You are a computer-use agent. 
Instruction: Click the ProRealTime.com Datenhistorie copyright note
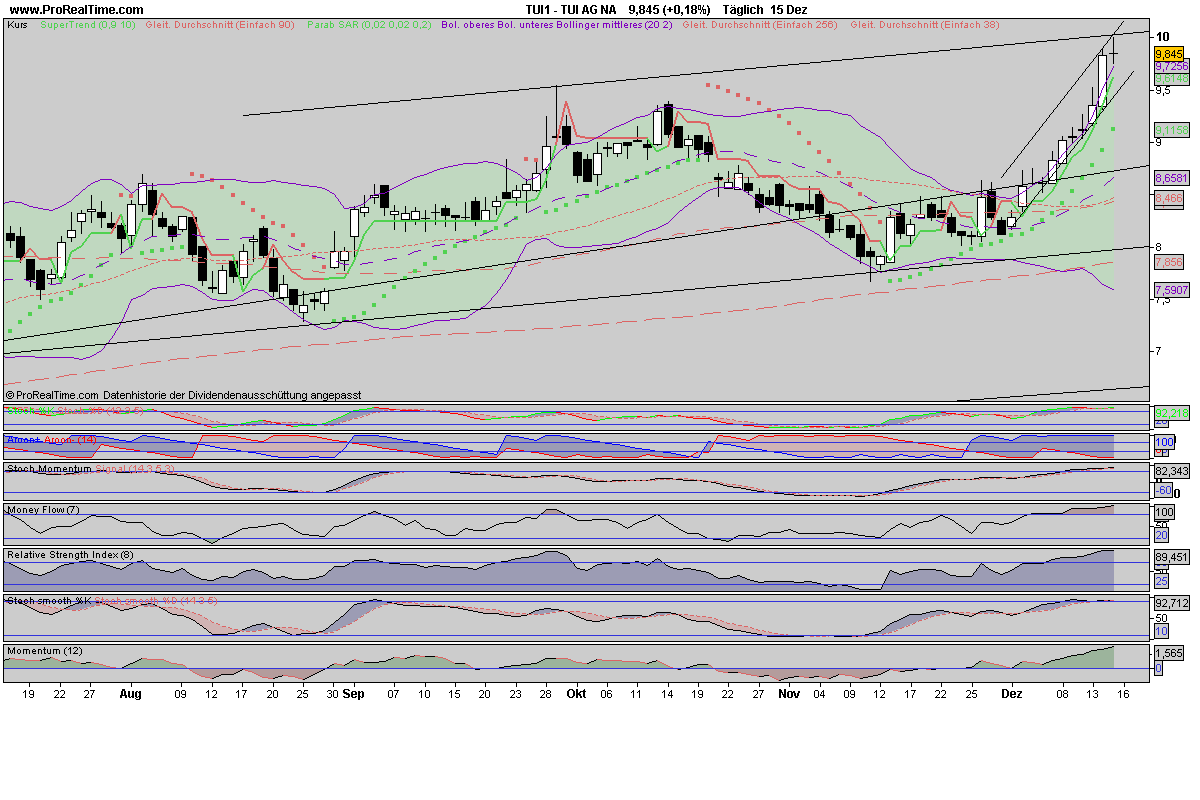(183, 396)
